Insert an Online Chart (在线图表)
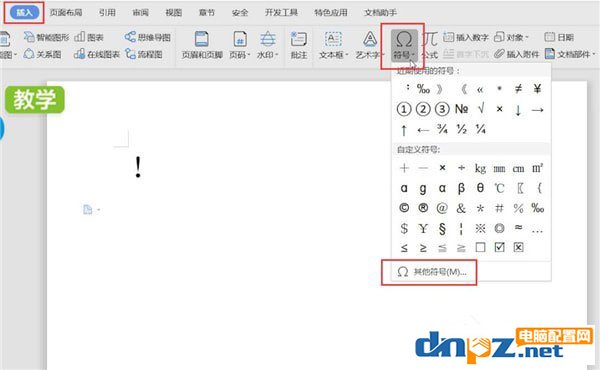600x370 pixels. (x=97, y=54)
